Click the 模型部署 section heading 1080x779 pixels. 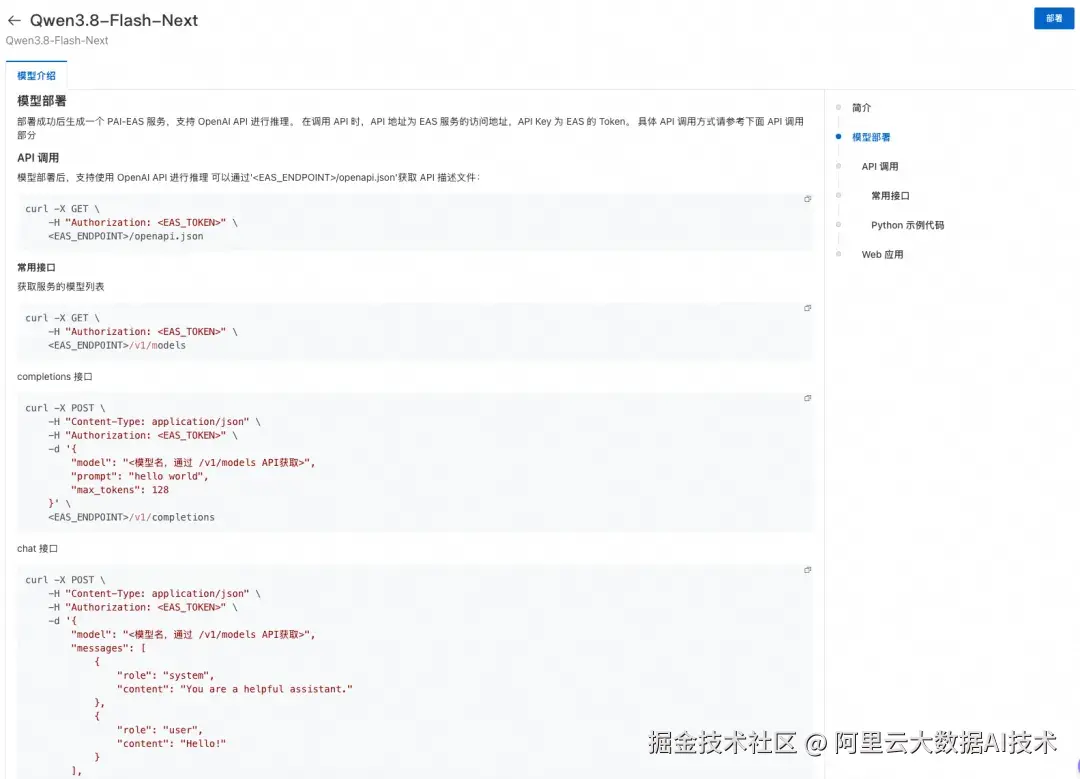point(41,101)
